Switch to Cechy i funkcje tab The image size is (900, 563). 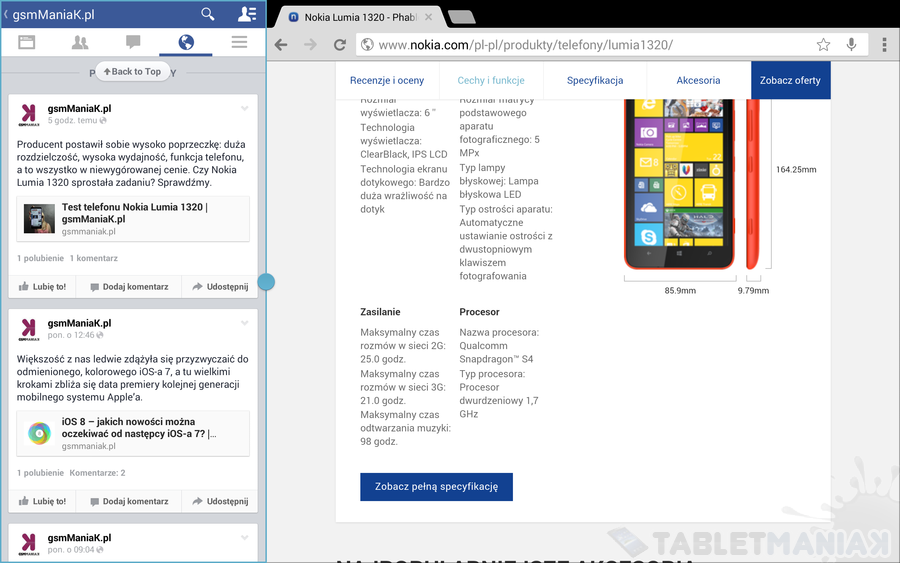[491, 80]
